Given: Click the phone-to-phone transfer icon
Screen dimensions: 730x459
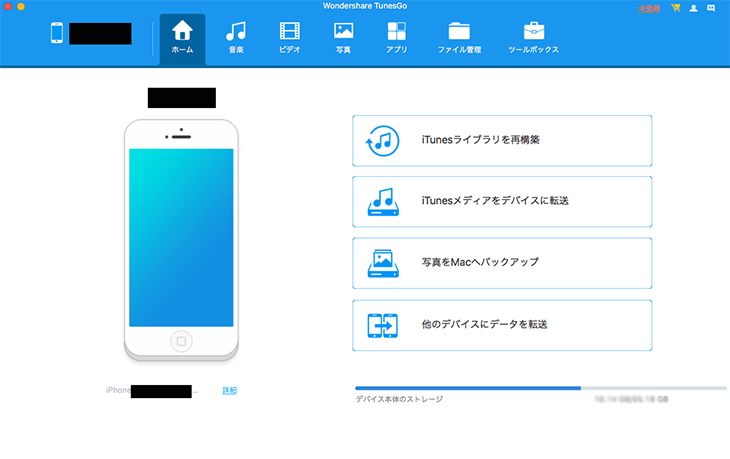Looking at the screenshot, I should point(383,325).
